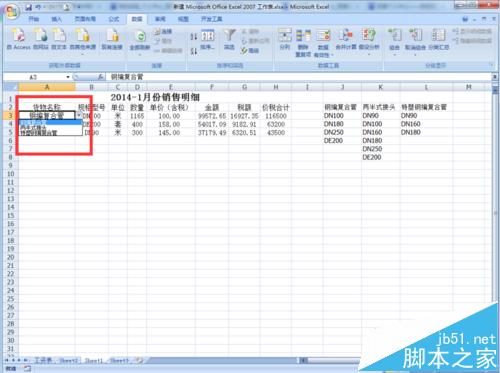Image resolution: width=500 pixels, height=373 pixels.
Task: Expand the formula bar
Action: (x=494, y=77)
